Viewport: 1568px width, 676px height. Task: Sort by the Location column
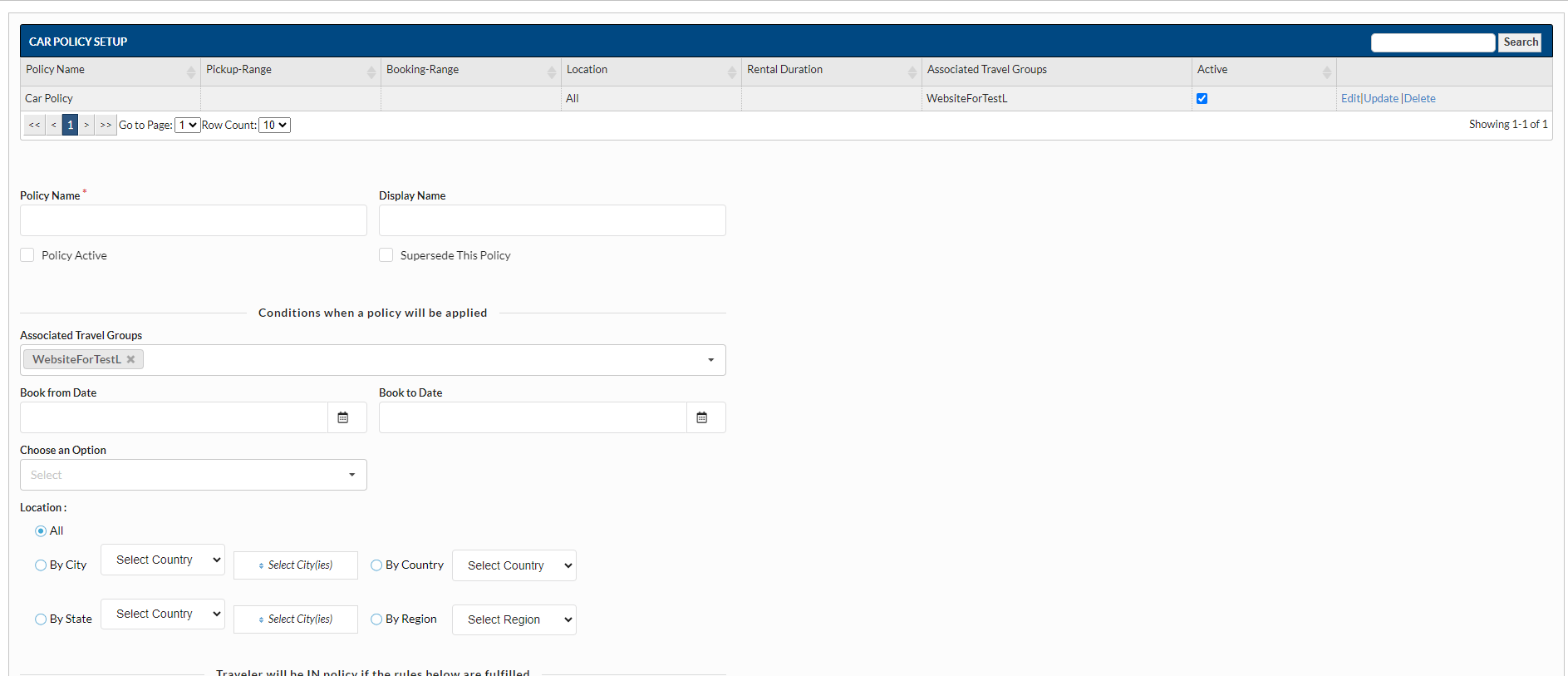(x=651, y=71)
